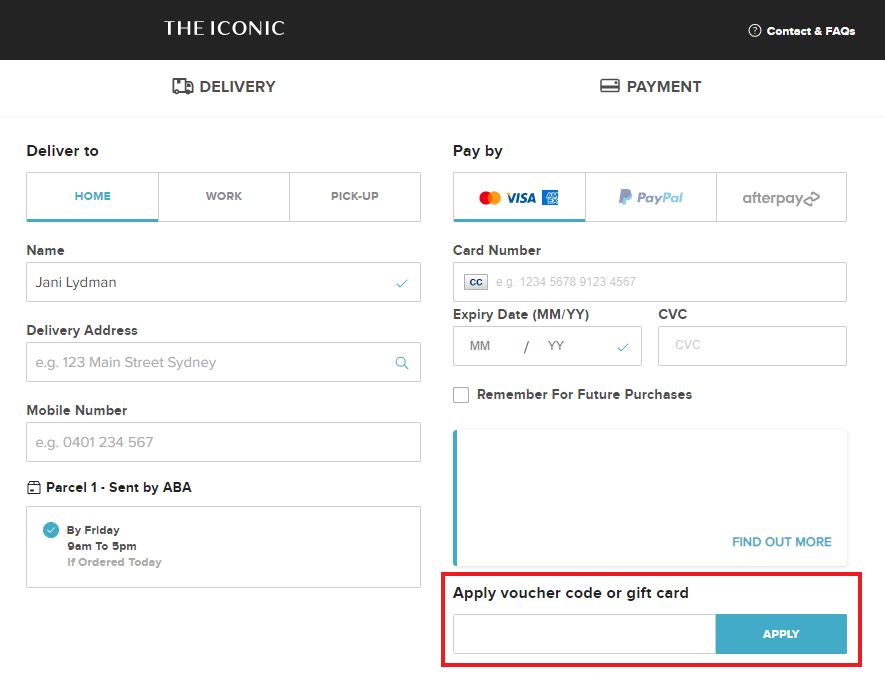The width and height of the screenshot is (885, 689).
Task: Select credit card payment tab with Visa logo
Action: (x=519, y=197)
